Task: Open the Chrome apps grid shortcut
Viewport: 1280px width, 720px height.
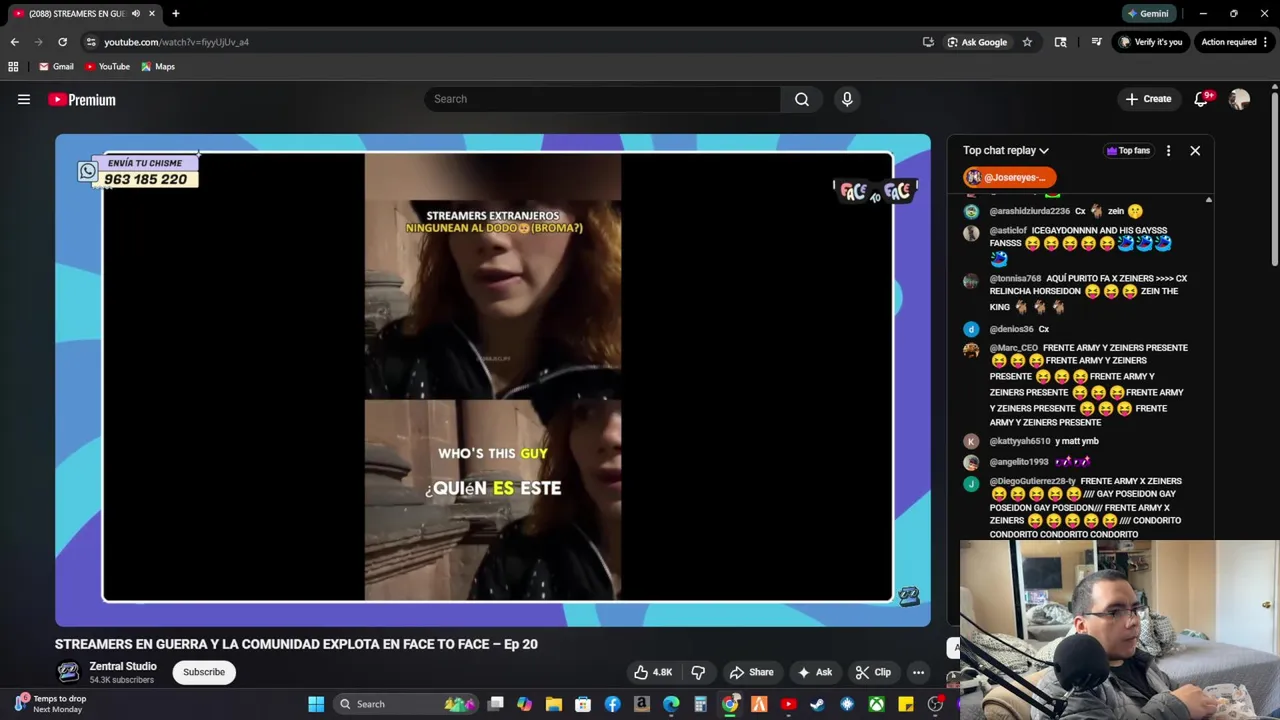Action: [13, 67]
